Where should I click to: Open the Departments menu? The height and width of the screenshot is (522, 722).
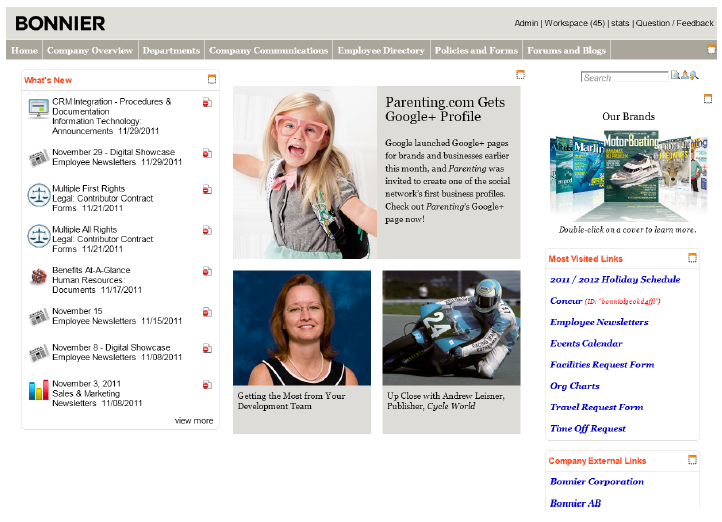click(x=171, y=50)
